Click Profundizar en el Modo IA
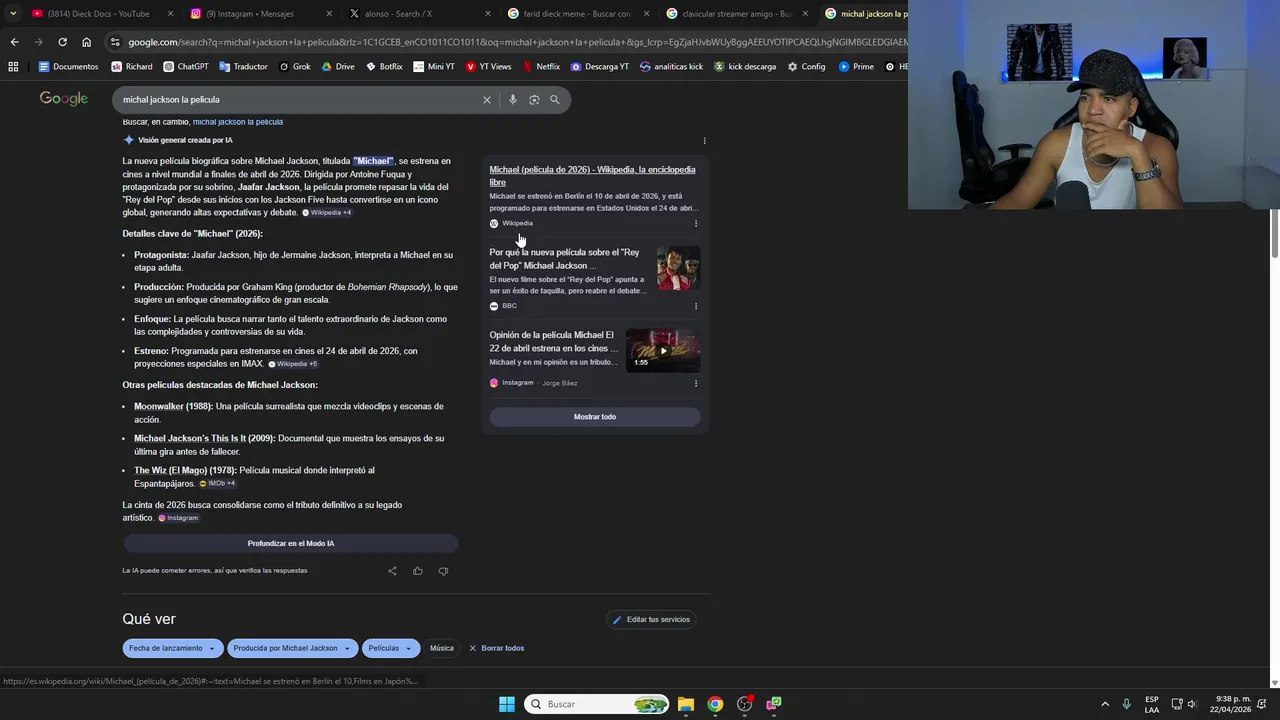Image resolution: width=1280 pixels, height=720 pixels. pos(291,544)
